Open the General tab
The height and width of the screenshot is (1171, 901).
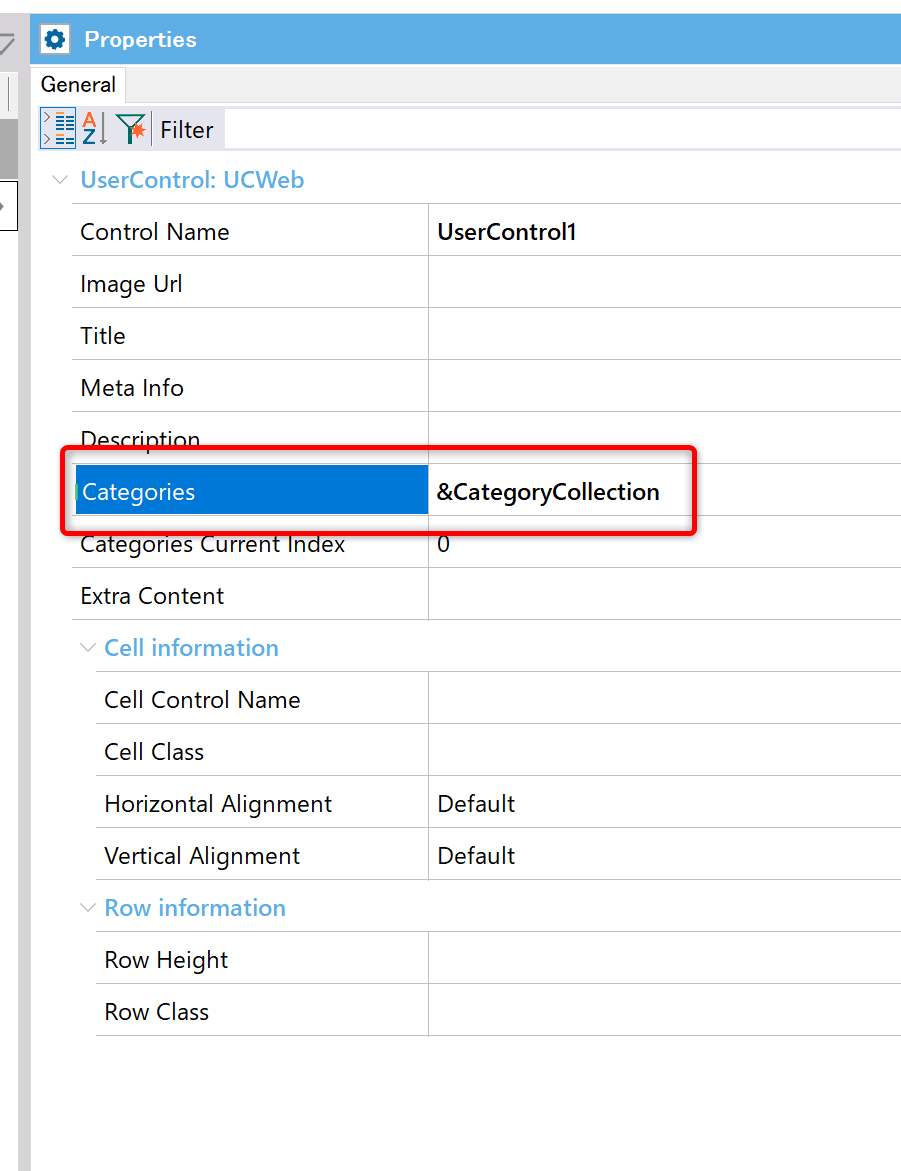pos(78,84)
